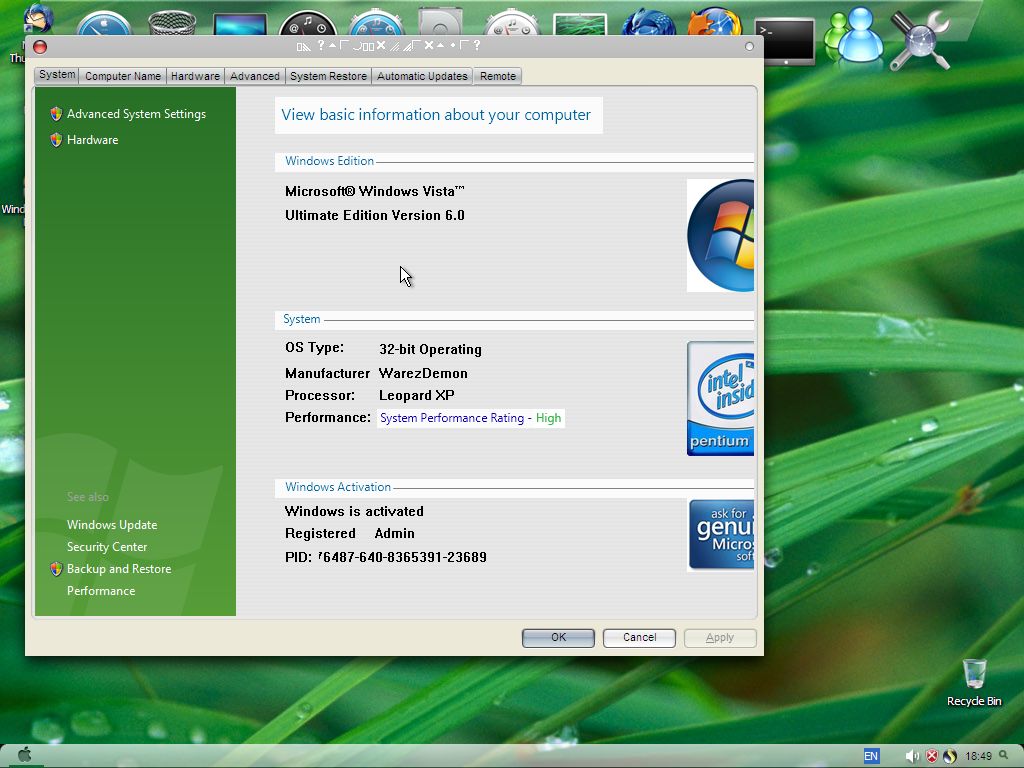Click the blue Apple-logo clock dock icon
Viewport: 1024px width, 768px height.
pos(104,24)
